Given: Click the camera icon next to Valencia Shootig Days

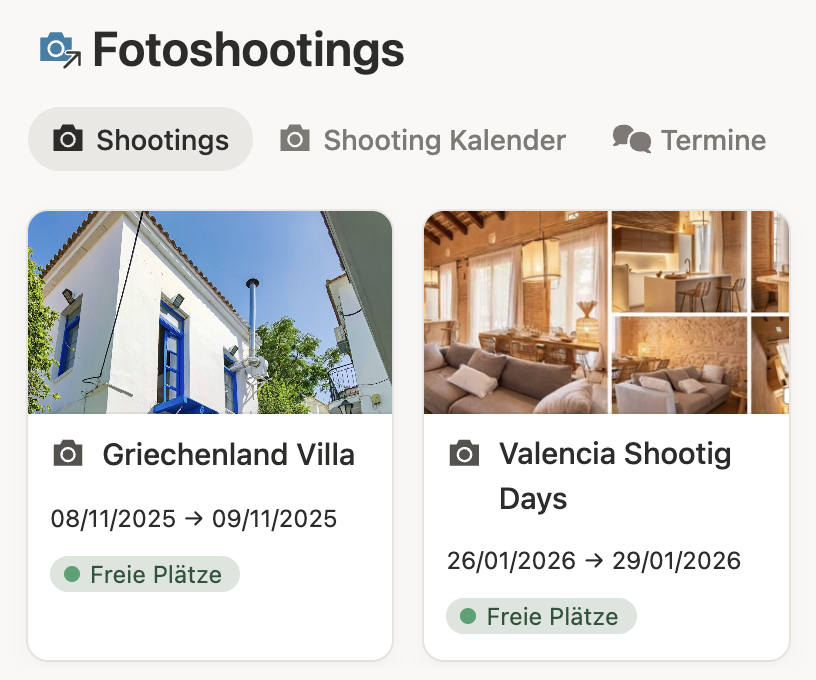Looking at the screenshot, I should click(x=464, y=453).
